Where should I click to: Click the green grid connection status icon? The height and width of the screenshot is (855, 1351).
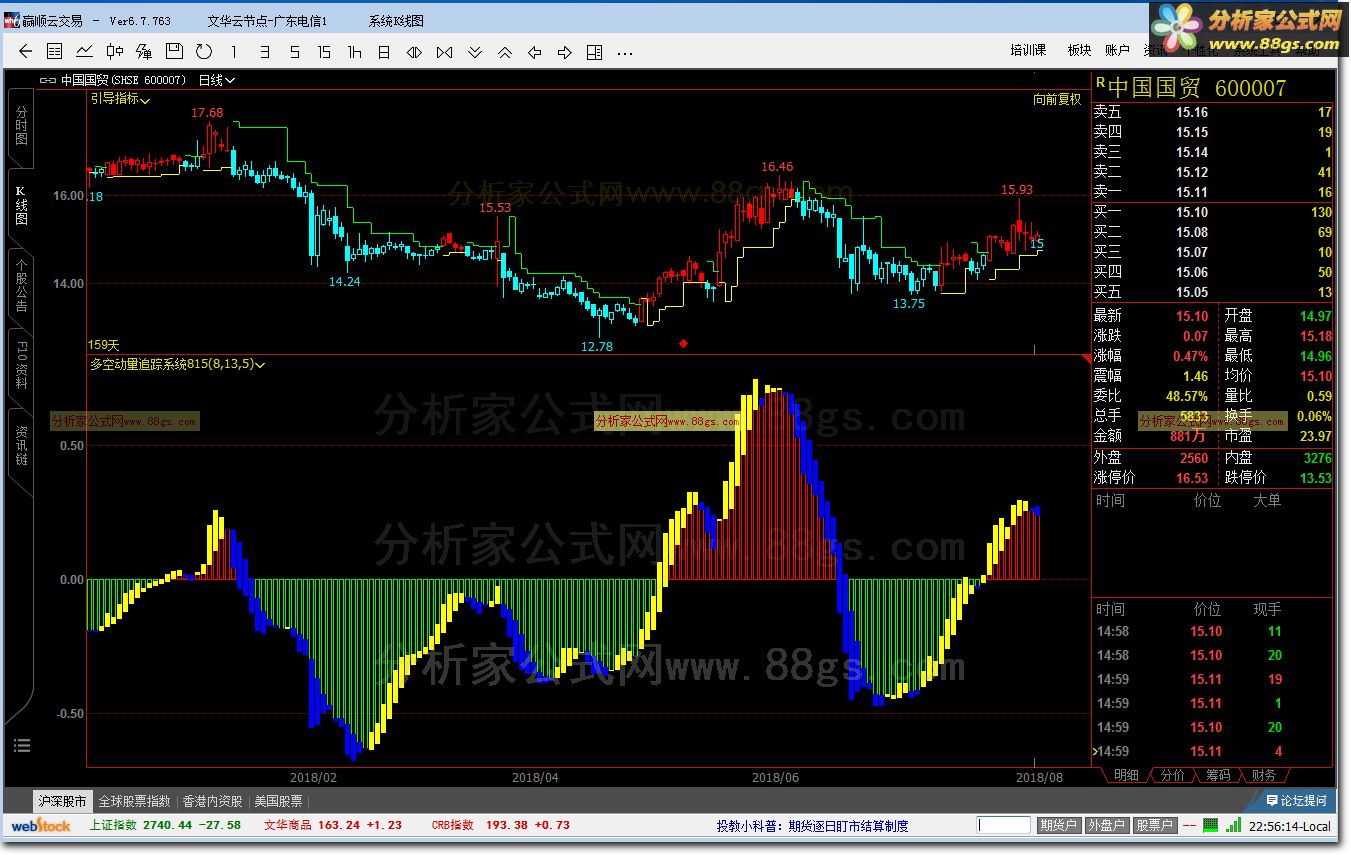[x=1211, y=825]
